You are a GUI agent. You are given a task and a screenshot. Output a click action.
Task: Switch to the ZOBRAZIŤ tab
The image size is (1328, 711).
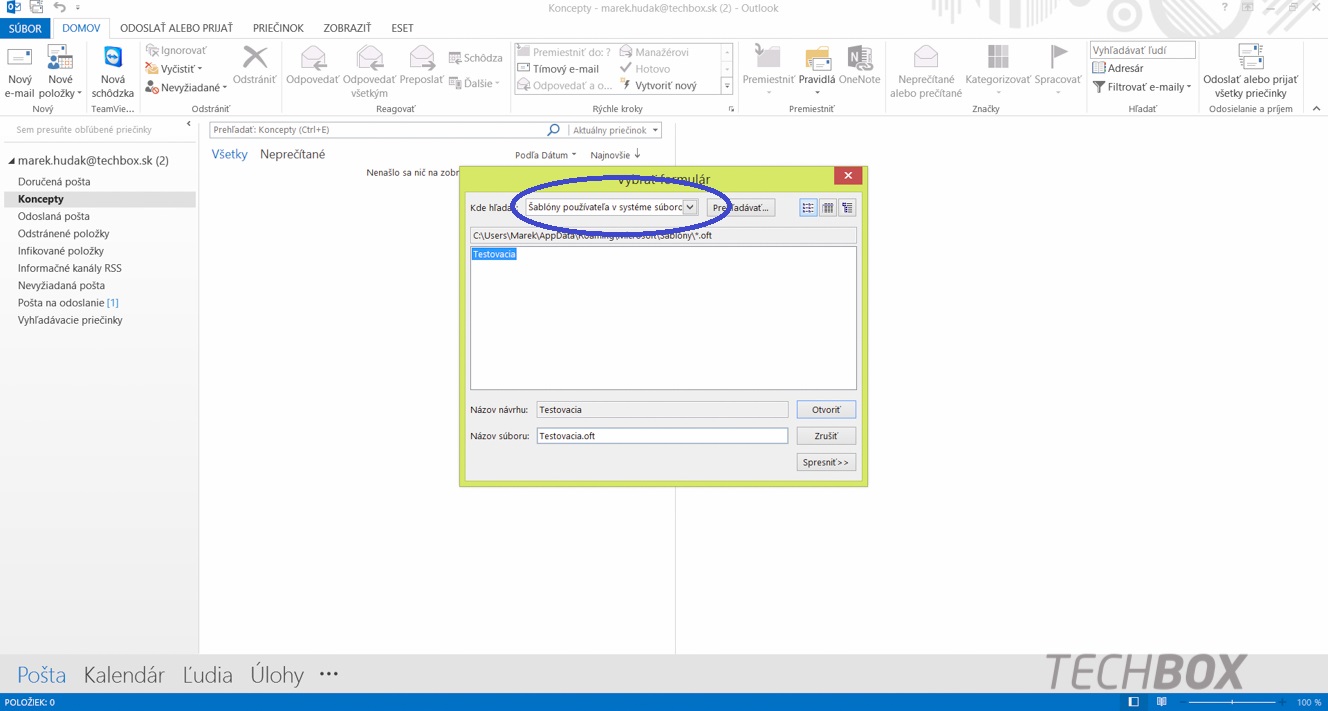[347, 28]
